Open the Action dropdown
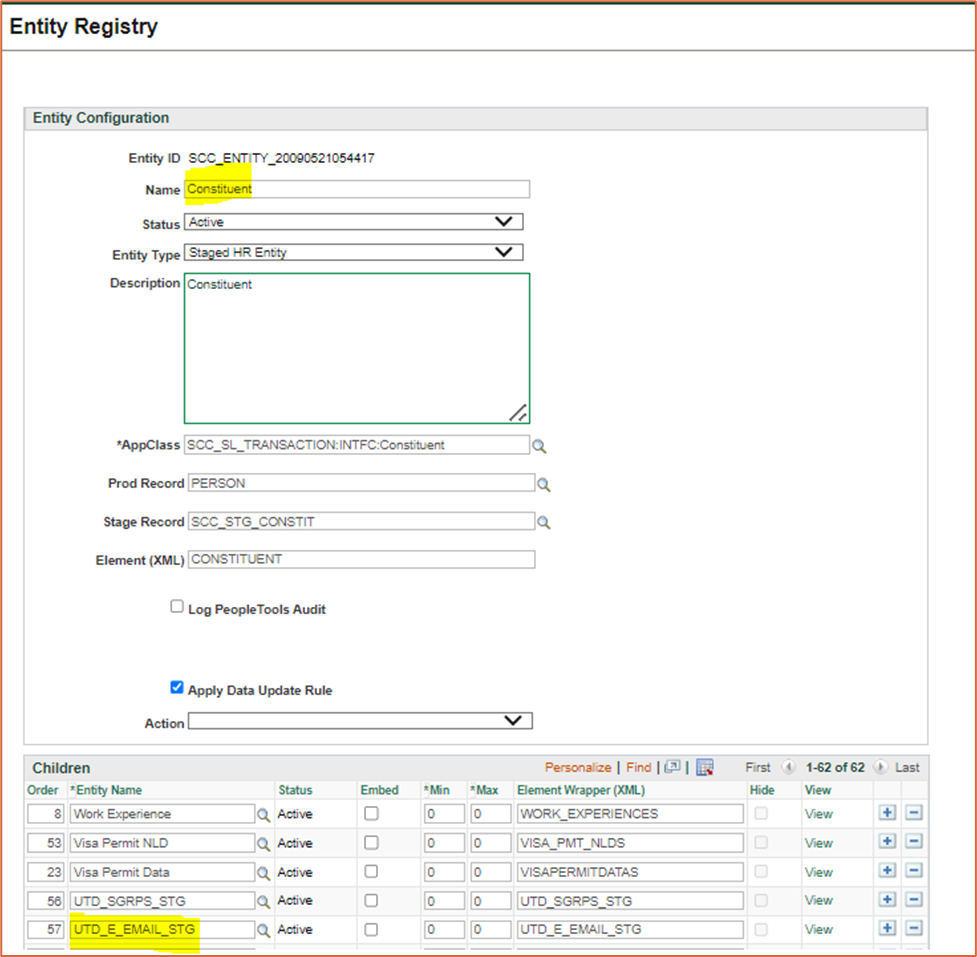Image resolution: width=977 pixels, height=957 pixels. 360,721
